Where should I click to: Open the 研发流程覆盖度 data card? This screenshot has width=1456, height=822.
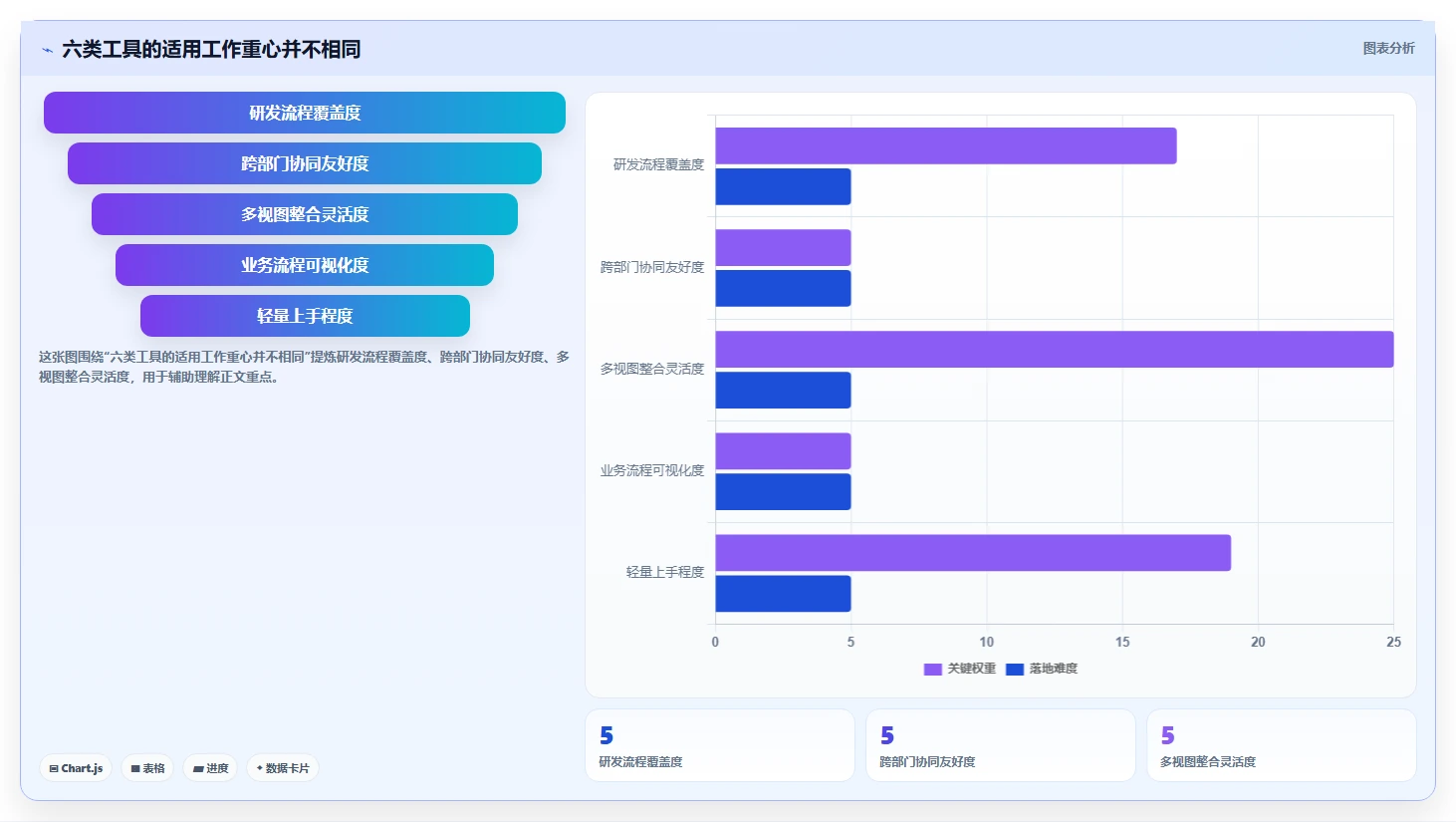720,745
